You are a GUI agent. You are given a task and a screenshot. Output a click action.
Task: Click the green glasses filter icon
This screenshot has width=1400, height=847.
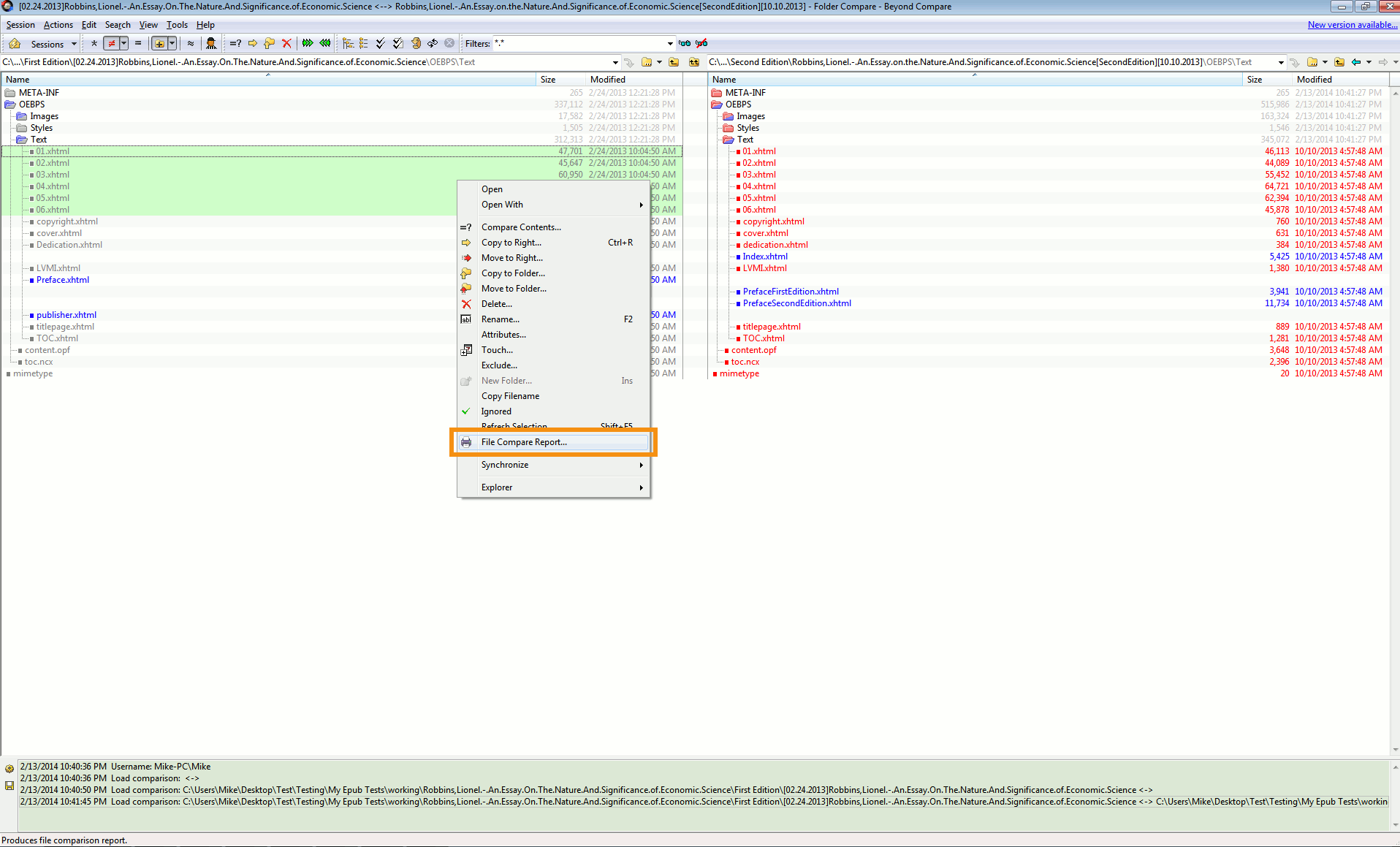click(685, 44)
